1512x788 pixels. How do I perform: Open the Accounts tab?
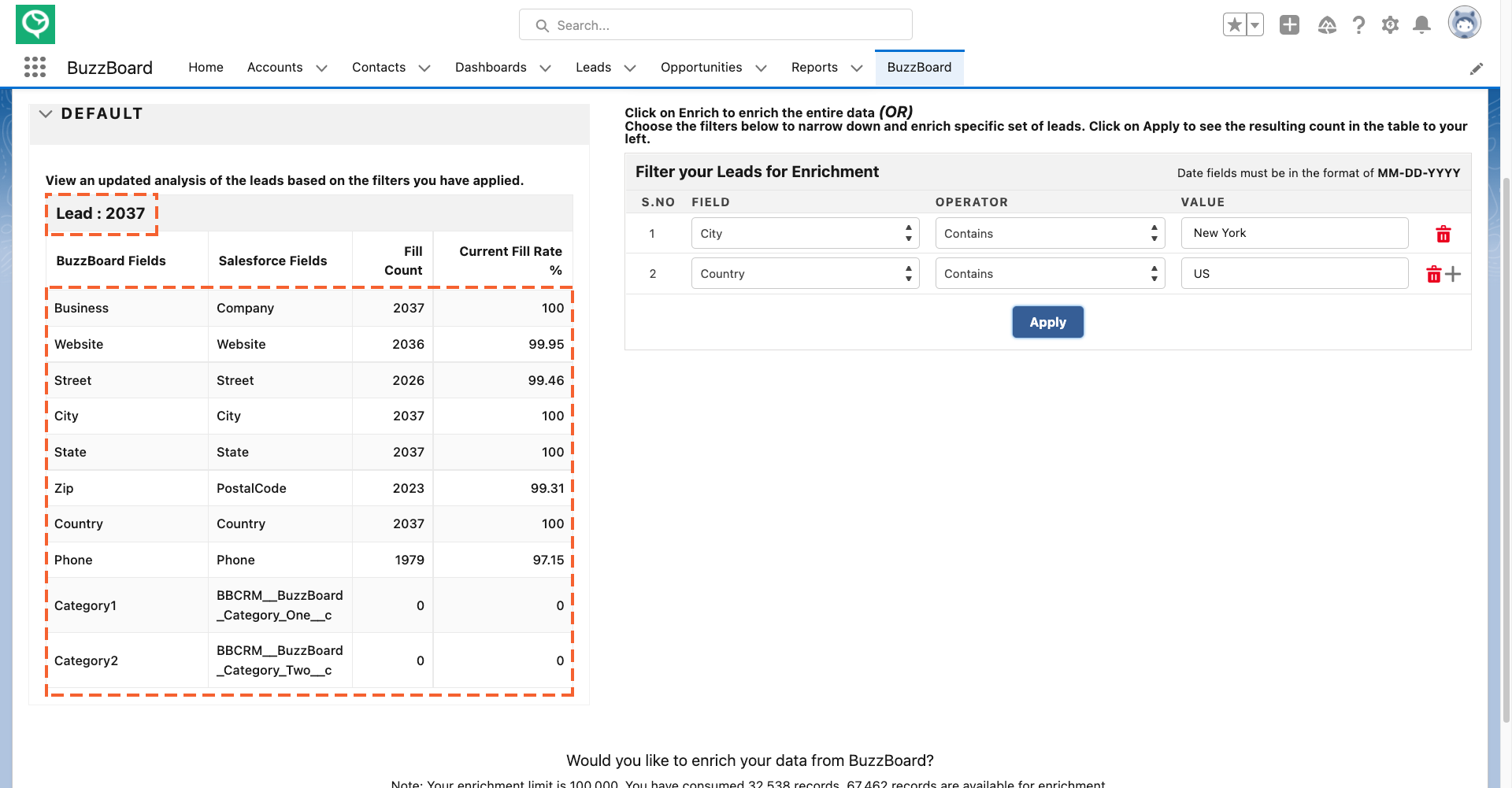[275, 68]
